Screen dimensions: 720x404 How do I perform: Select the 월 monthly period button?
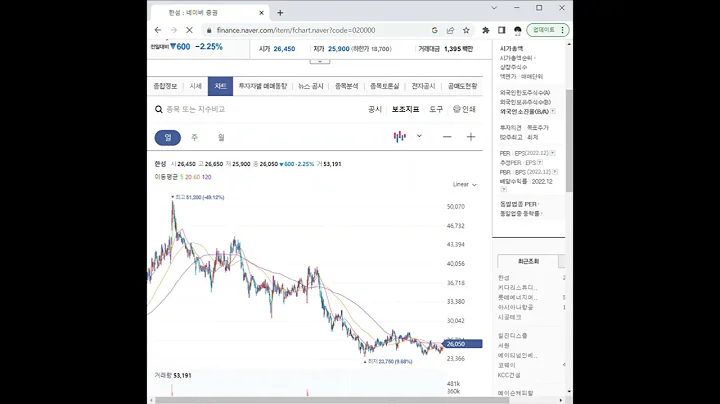221,137
